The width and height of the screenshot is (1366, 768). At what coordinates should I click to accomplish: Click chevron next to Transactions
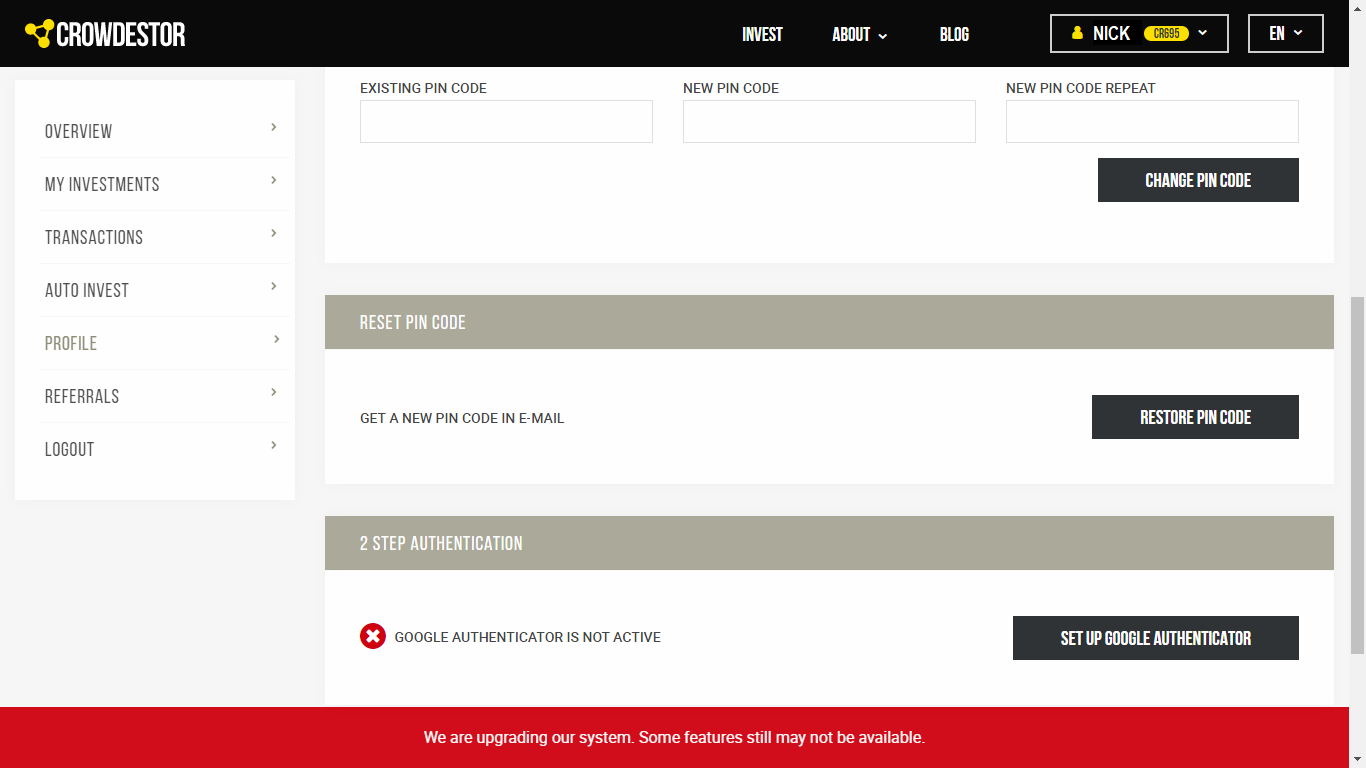pyautogui.click(x=274, y=233)
